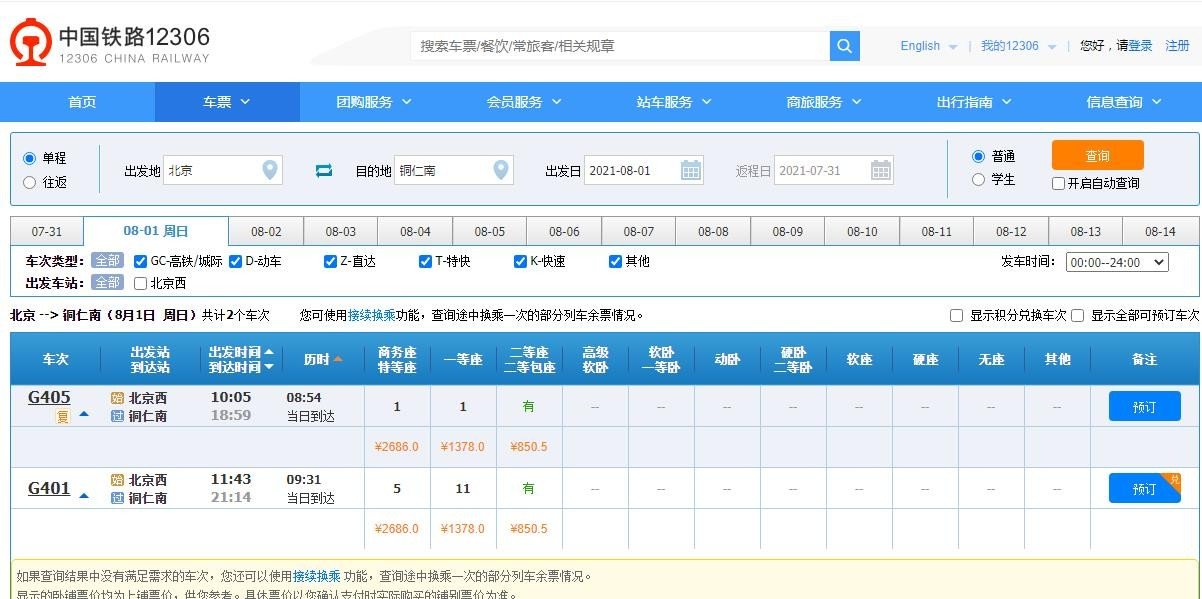Book G401 with its 预订 button

pos(1143,488)
